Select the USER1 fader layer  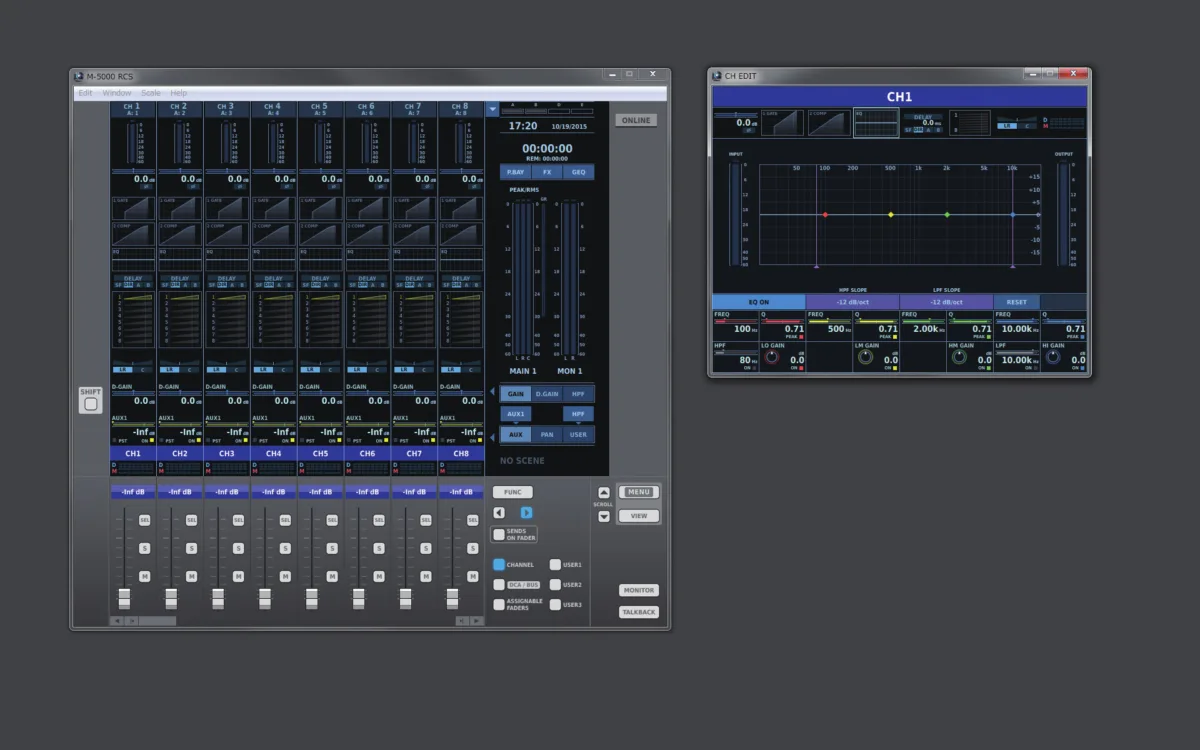pos(555,565)
